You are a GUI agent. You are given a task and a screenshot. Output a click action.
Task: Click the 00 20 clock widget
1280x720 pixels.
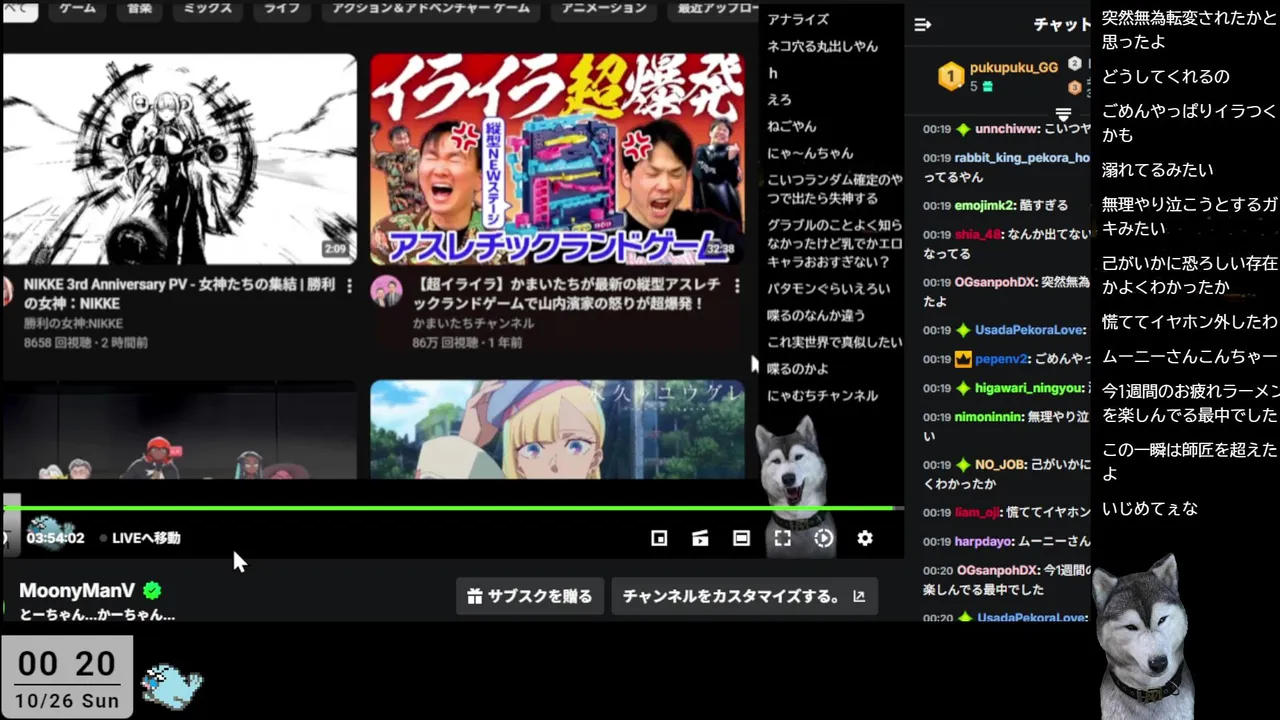67,677
